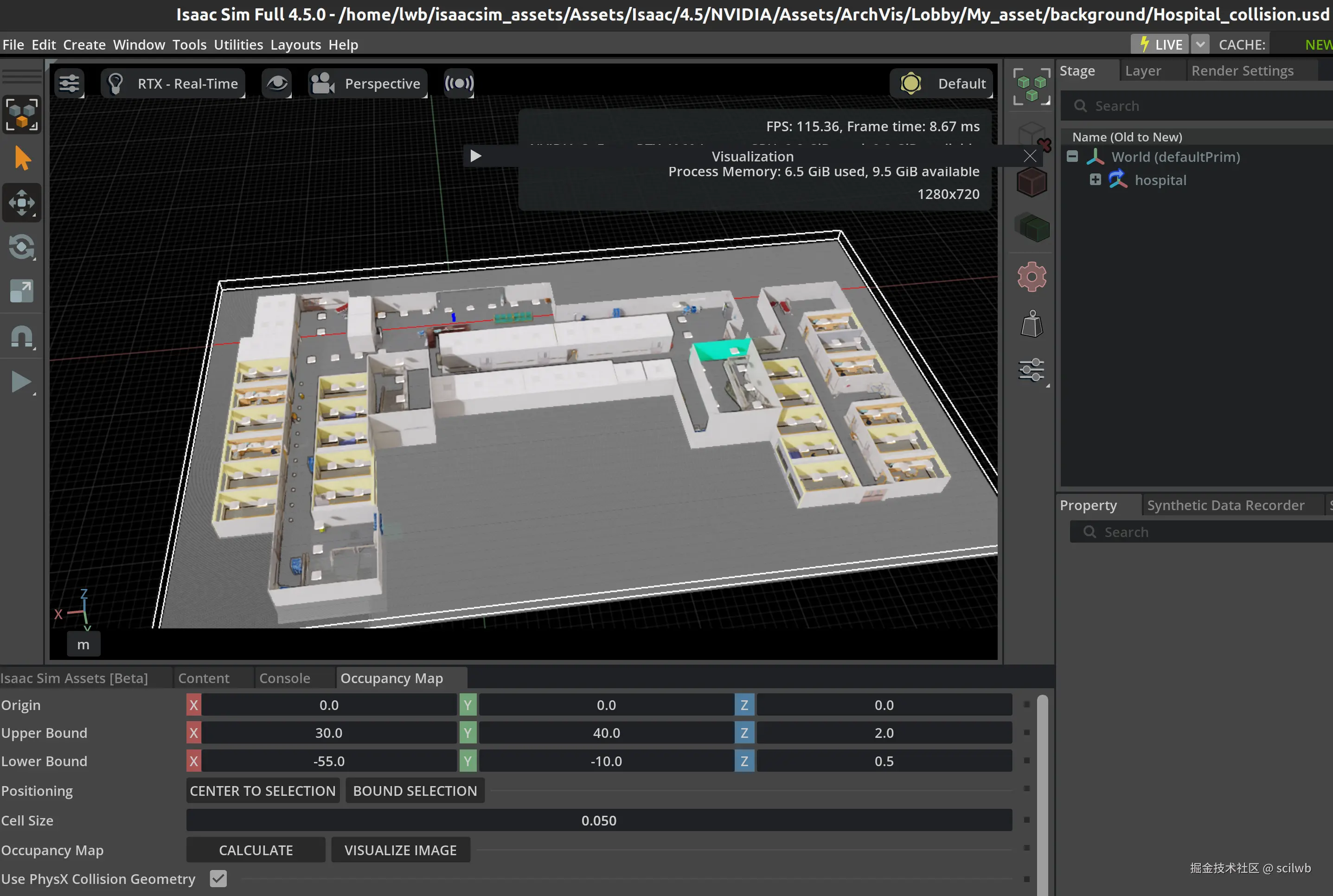1333x896 pixels.
Task: Click the CALCULATE button
Action: (256, 850)
